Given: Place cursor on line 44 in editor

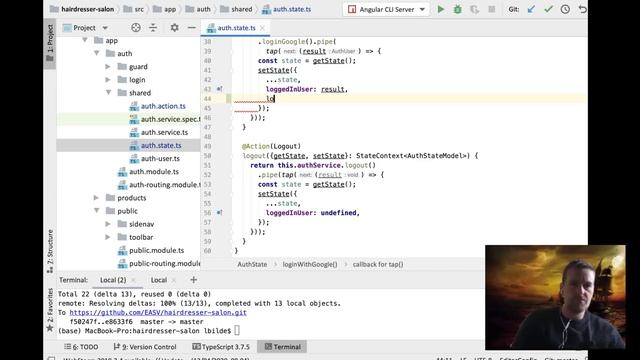Looking at the screenshot, I should point(408,98).
